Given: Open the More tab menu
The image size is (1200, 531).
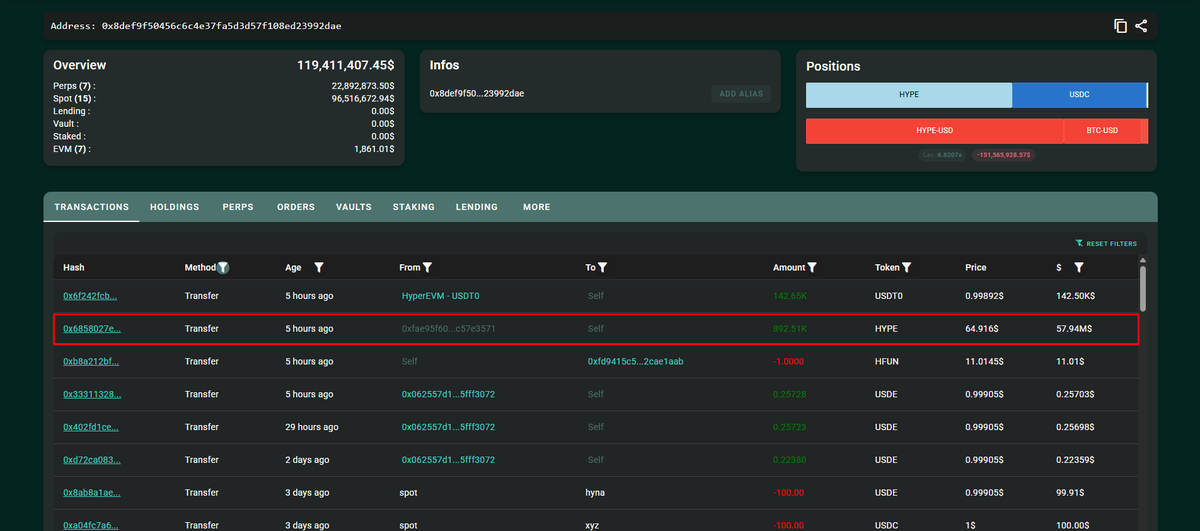Looking at the screenshot, I should [536, 207].
